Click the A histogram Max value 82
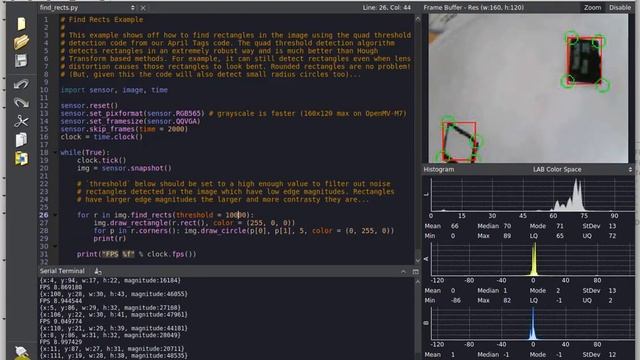This screenshot has height=360, width=640. pyautogui.click(x=507, y=300)
